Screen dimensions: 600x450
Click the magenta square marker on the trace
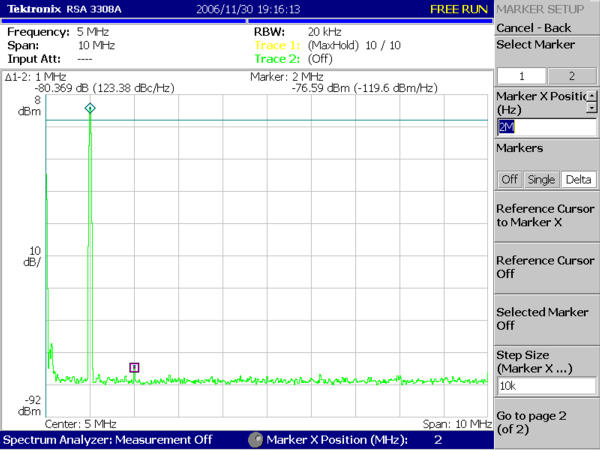pos(134,367)
